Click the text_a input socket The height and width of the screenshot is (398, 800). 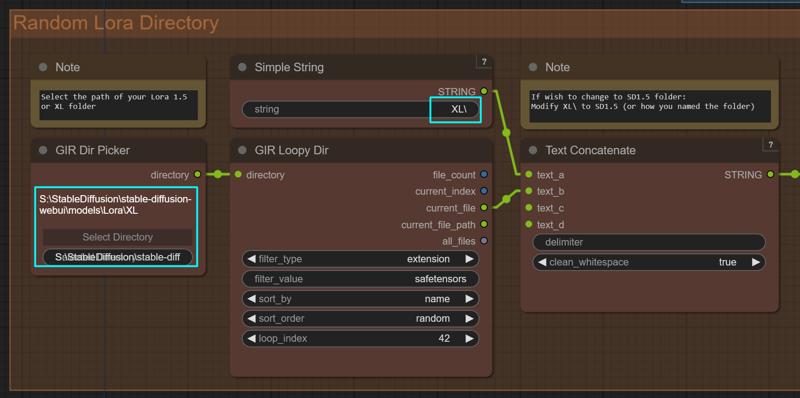(529, 175)
